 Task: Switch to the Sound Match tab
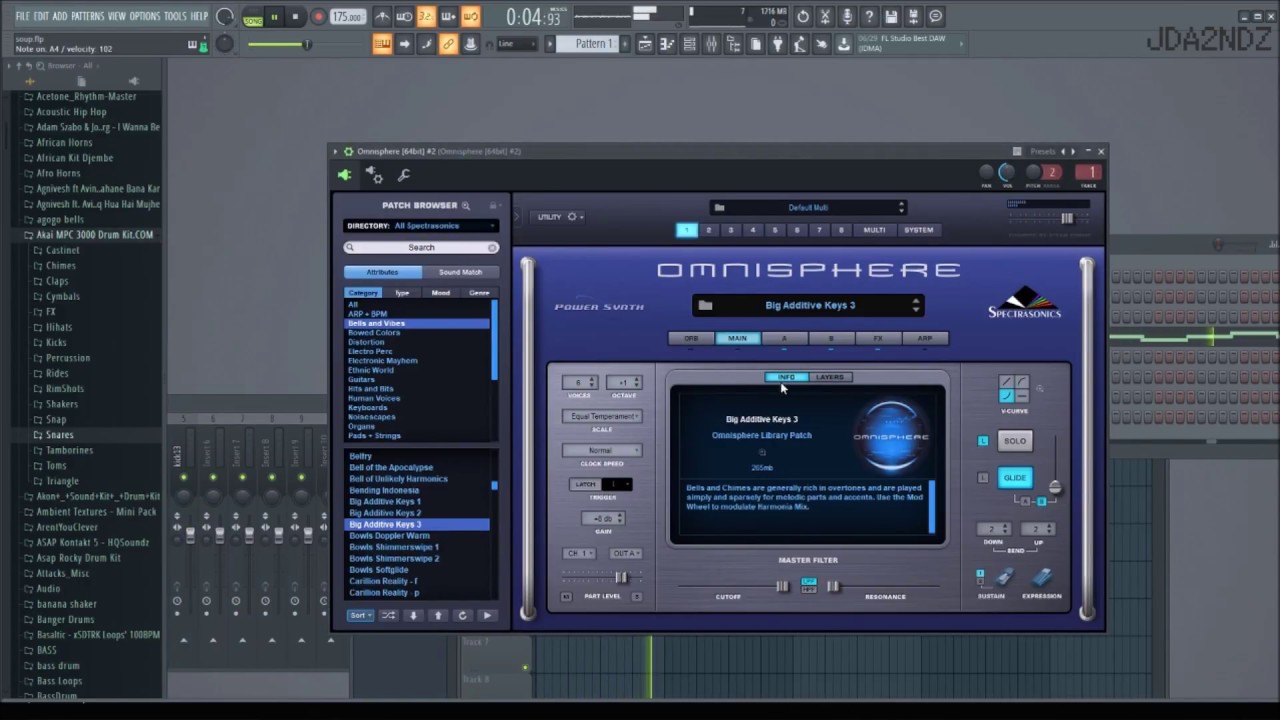460,272
